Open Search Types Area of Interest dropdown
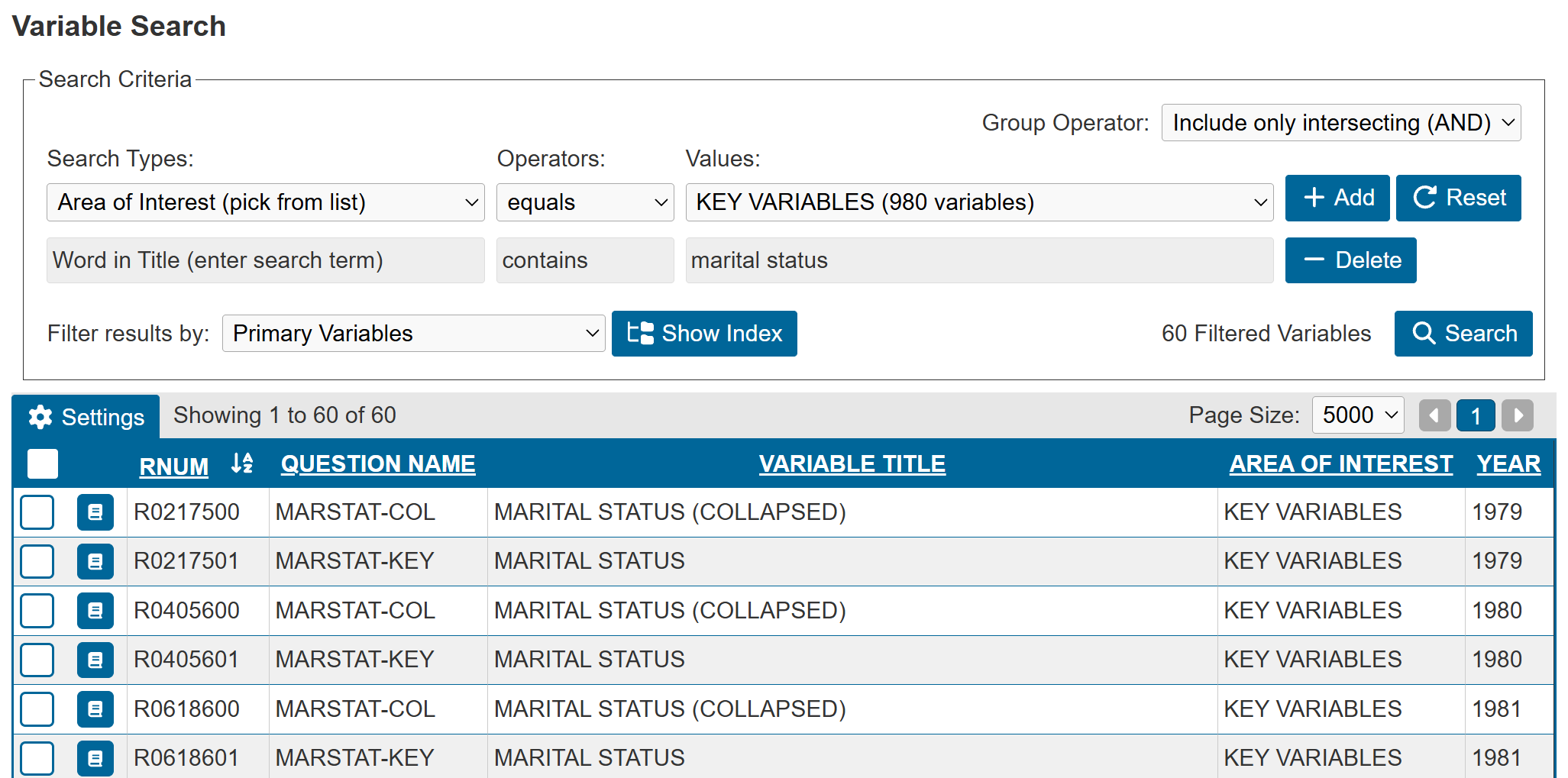 (x=266, y=202)
